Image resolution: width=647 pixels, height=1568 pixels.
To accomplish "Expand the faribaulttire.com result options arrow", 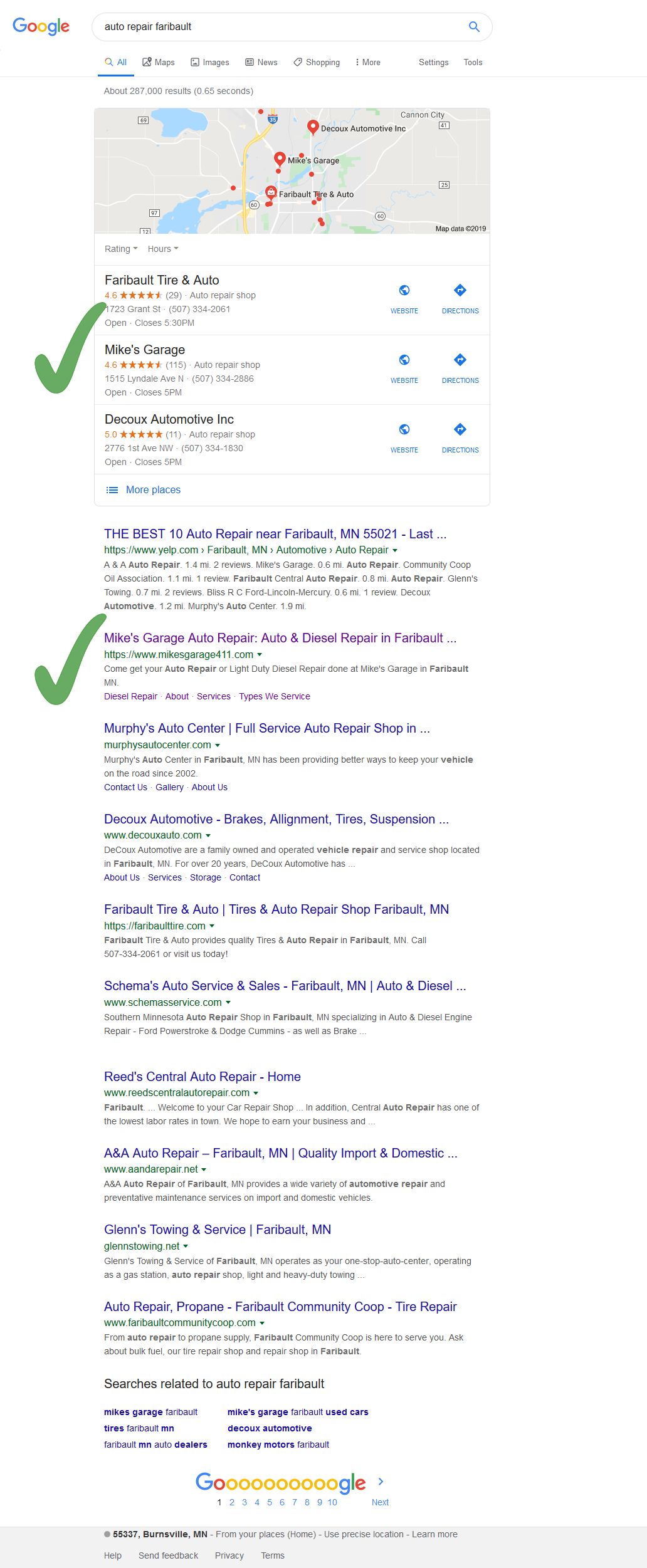I will (x=212, y=926).
